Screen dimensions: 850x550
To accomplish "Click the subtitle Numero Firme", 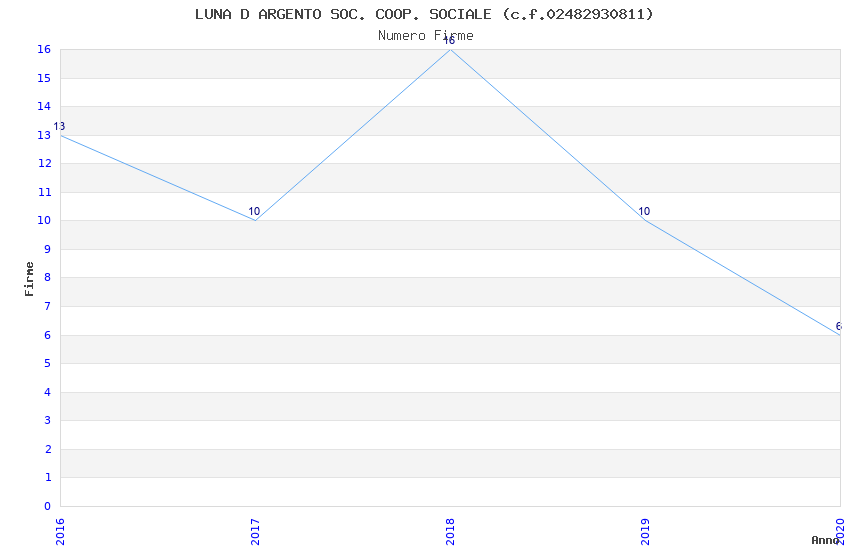I will click(x=426, y=36).
